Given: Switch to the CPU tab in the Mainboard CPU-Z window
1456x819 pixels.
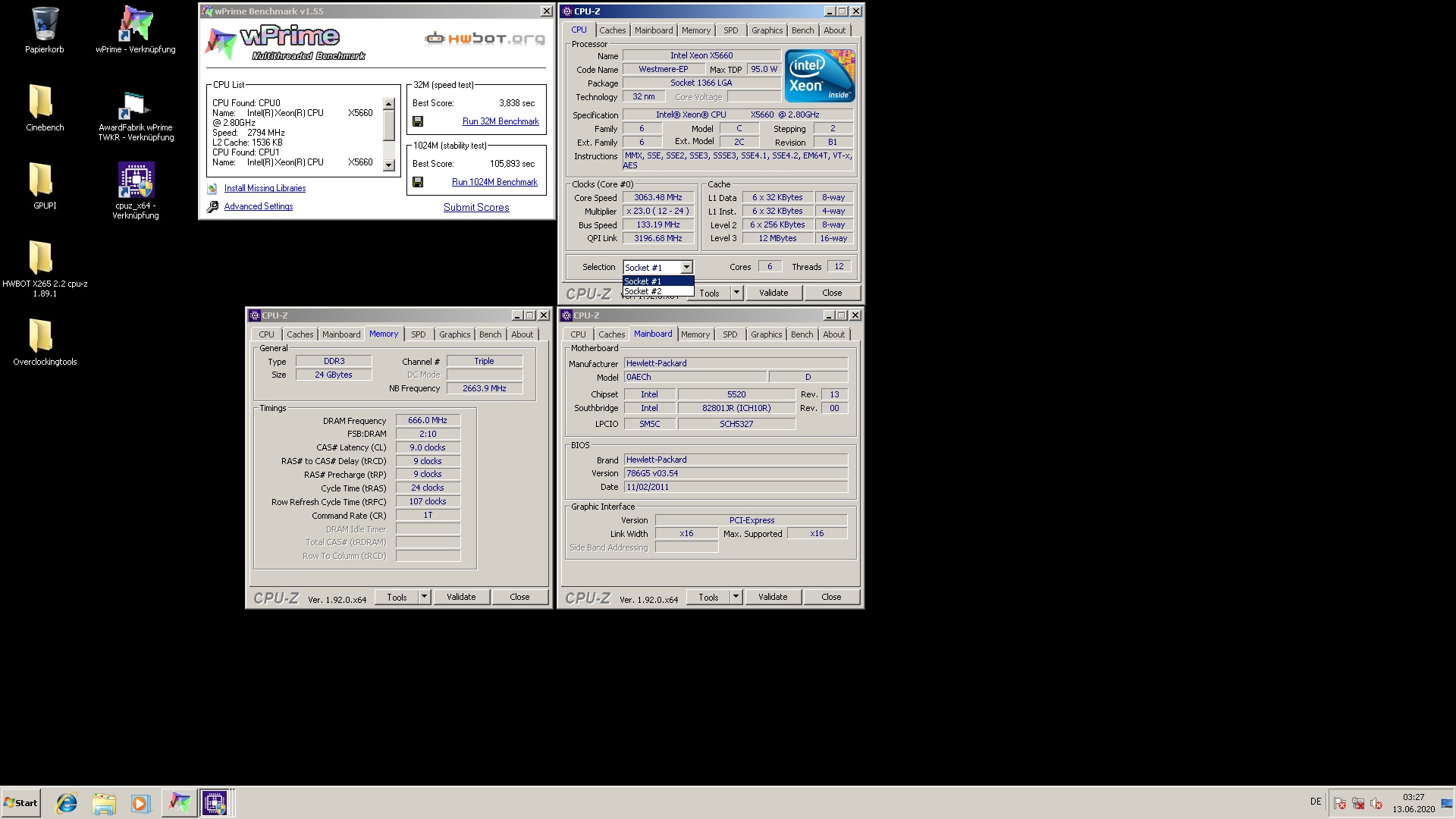Looking at the screenshot, I should 578,334.
